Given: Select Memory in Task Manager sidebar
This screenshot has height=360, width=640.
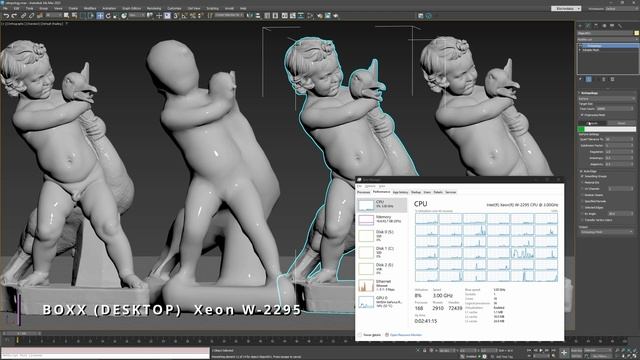Looking at the screenshot, I should (382, 219).
